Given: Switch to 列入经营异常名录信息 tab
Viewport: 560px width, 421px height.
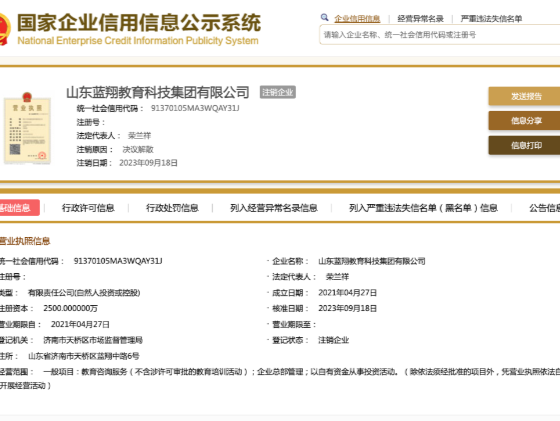Looking at the screenshot, I should [274, 208].
